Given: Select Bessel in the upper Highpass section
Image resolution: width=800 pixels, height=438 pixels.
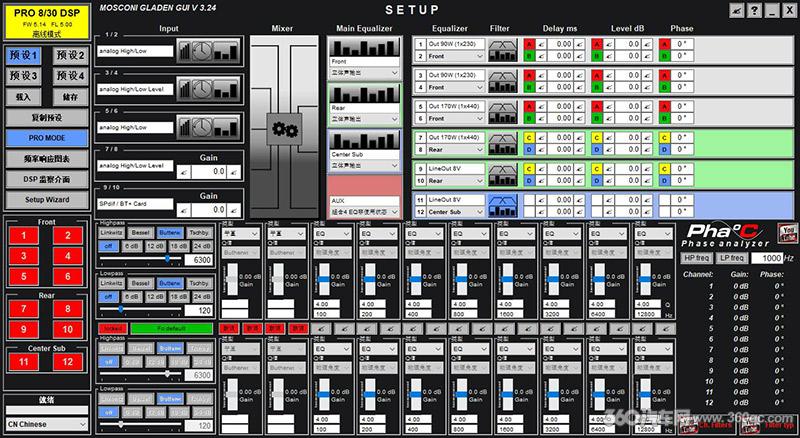Looking at the screenshot, I should [140, 233].
